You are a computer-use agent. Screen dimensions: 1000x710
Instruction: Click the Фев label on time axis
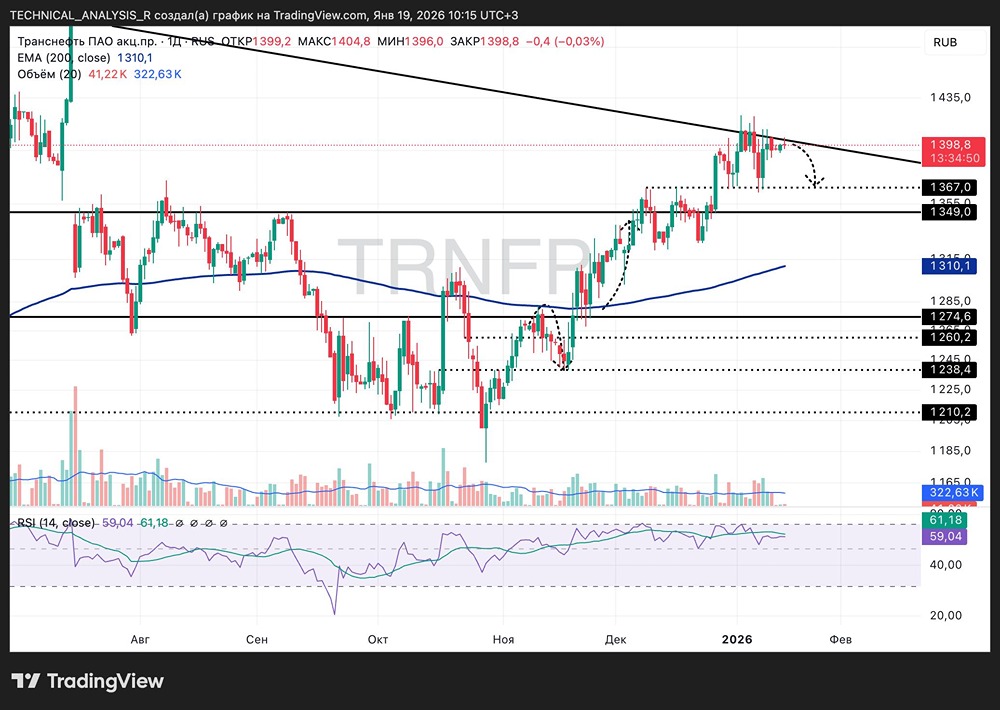[x=841, y=639]
